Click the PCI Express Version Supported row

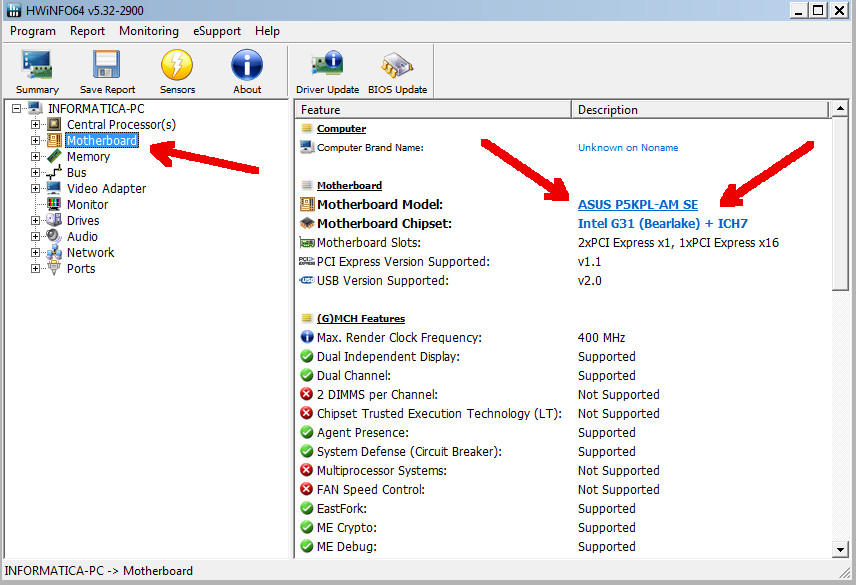(x=563, y=261)
